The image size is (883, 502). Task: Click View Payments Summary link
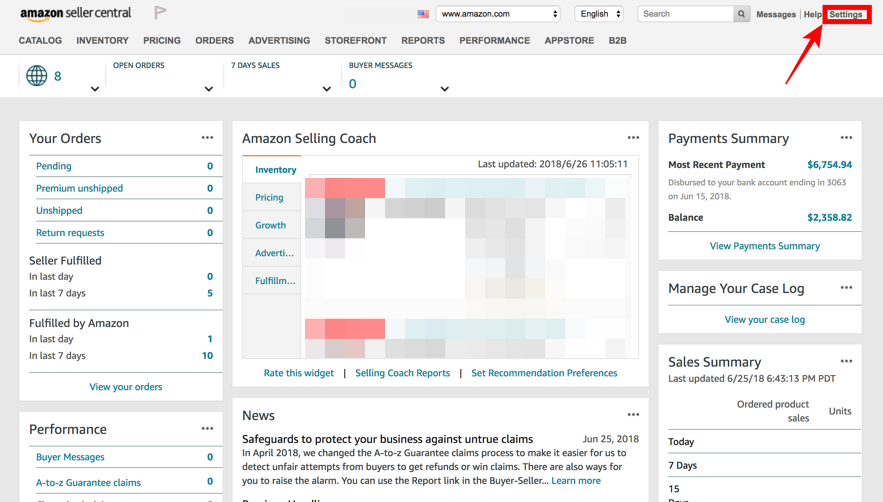click(x=765, y=246)
